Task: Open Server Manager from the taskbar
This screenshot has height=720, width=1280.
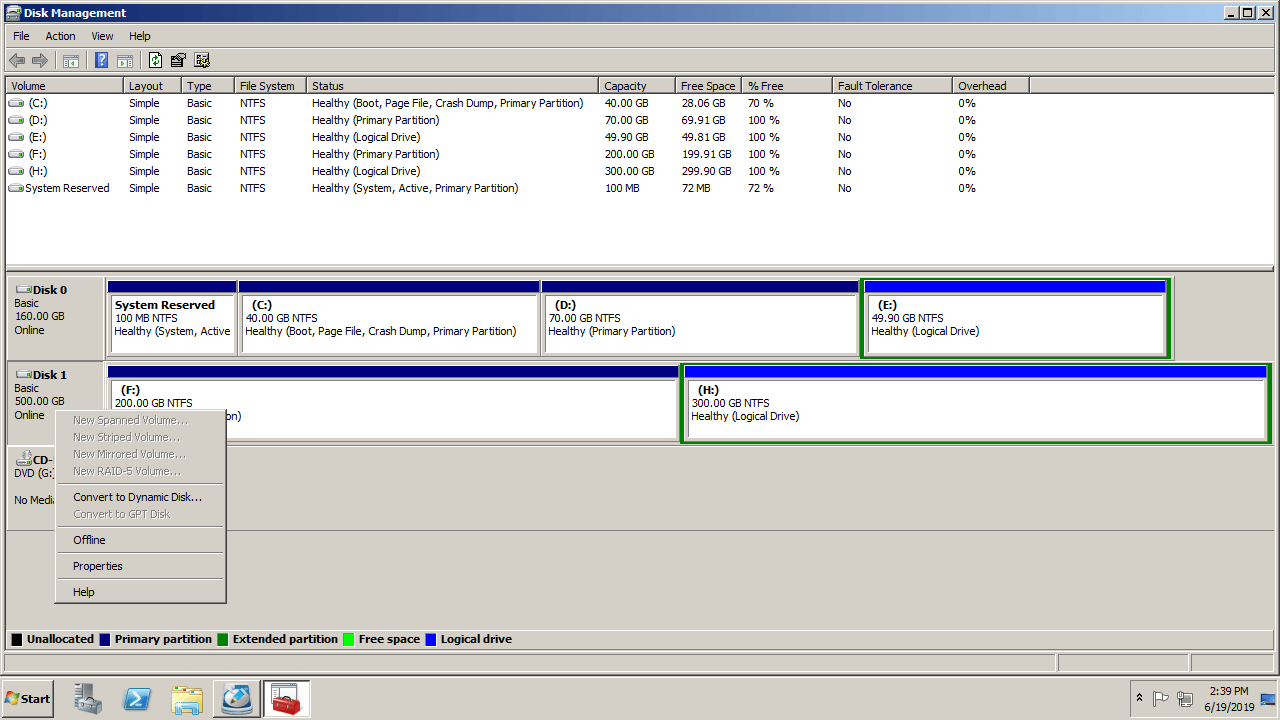Action: pyautogui.click(x=88, y=699)
